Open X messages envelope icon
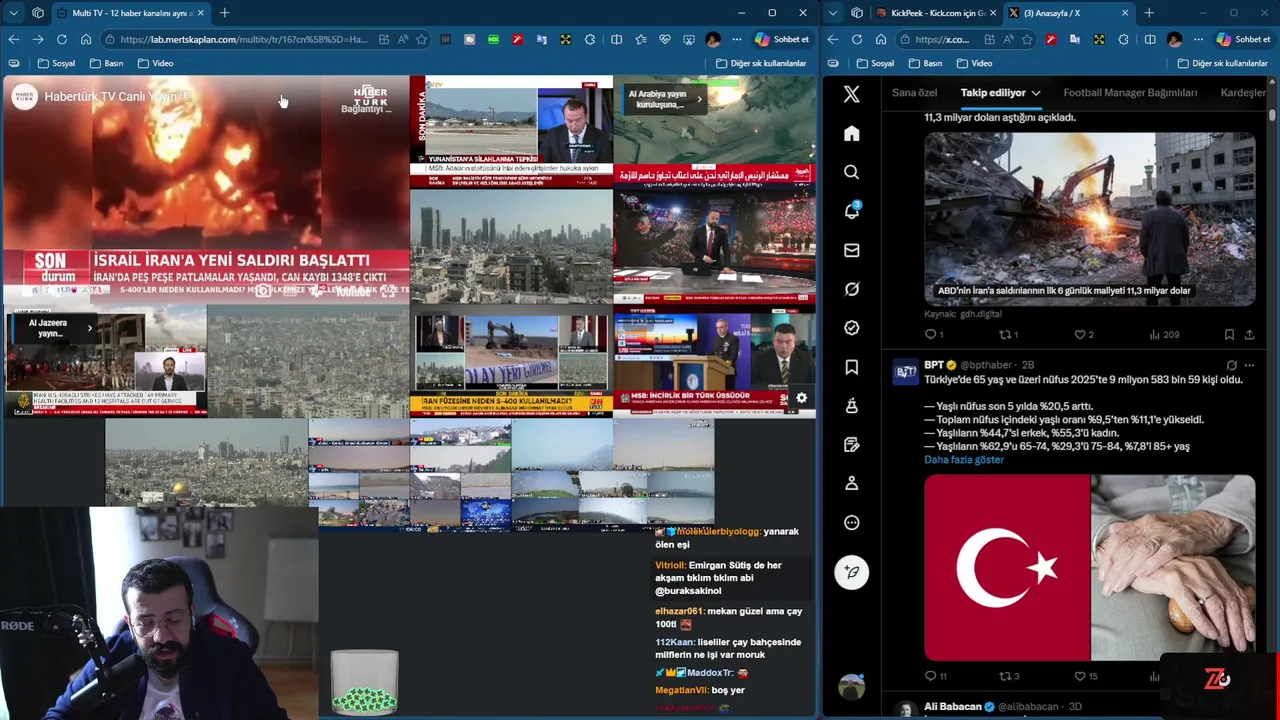Viewport: 1280px width, 720px height. (851, 250)
